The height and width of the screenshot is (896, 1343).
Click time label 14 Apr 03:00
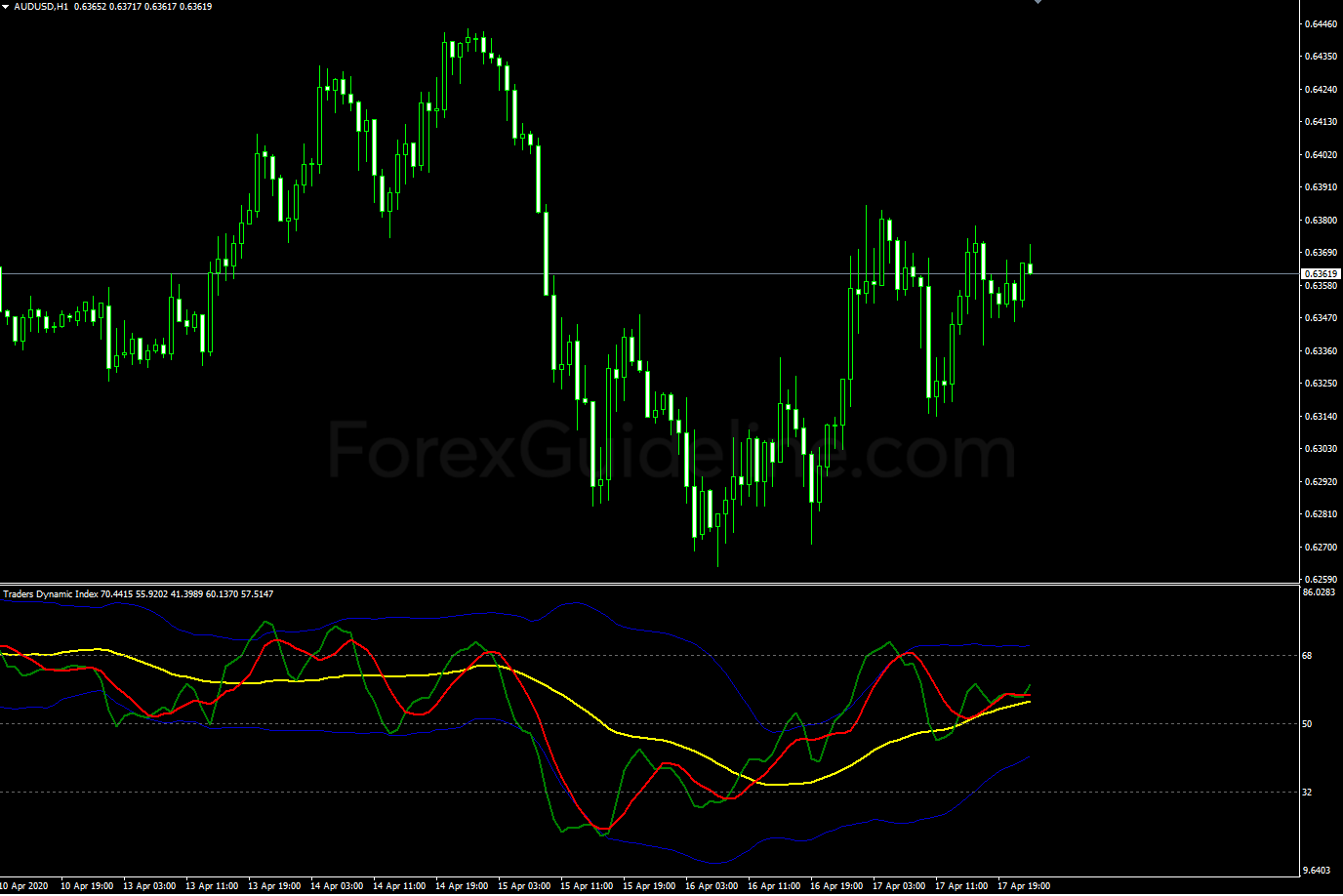click(x=337, y=886)
